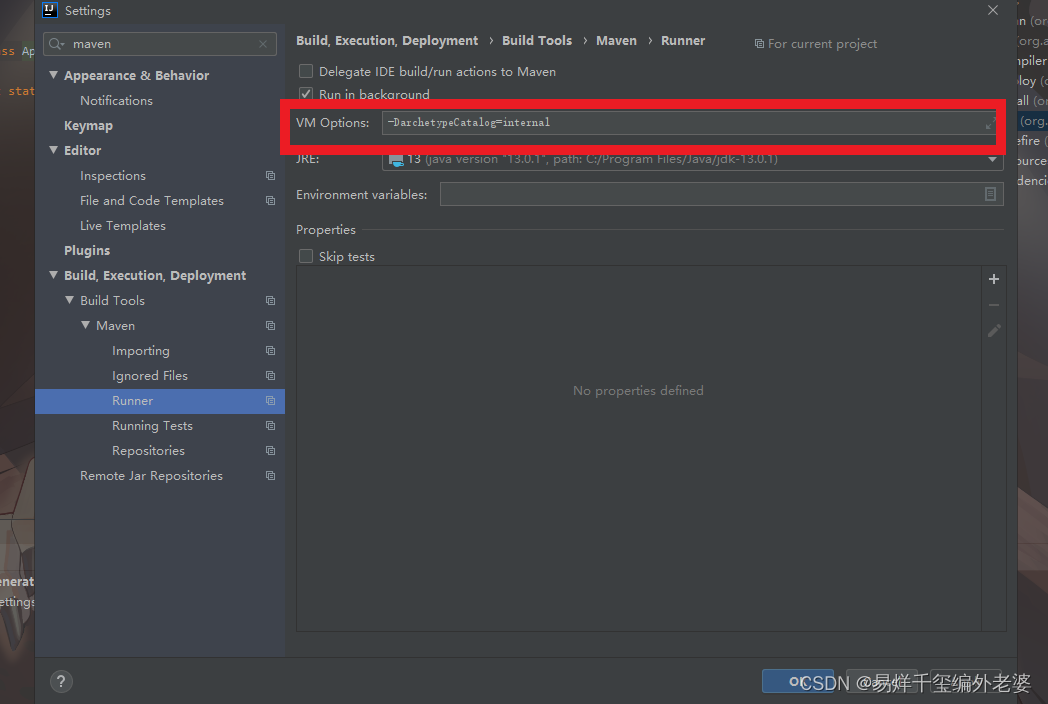Screen dimensions: 1048x704
Task: Open the Plugins settings
Action: coord(87,251)
